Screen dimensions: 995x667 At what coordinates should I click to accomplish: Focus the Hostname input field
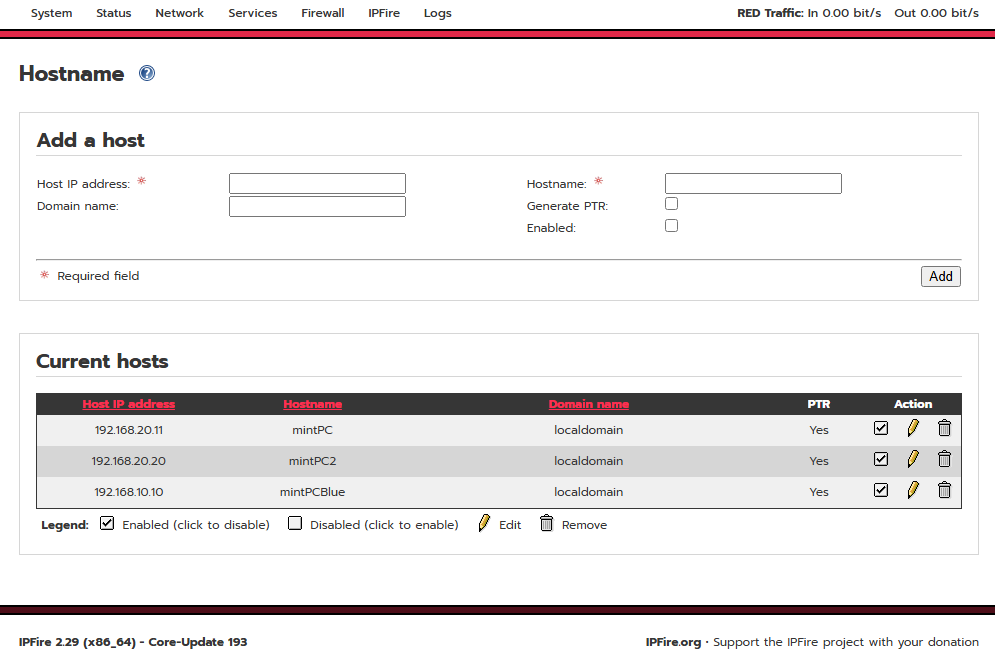click(x=753, y=183)
